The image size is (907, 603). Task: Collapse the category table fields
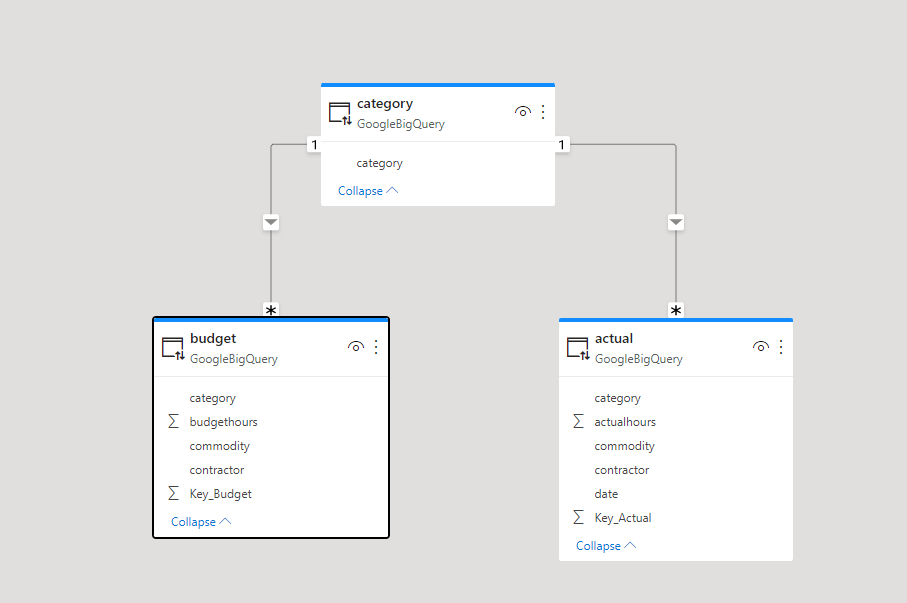click(368, 191)
